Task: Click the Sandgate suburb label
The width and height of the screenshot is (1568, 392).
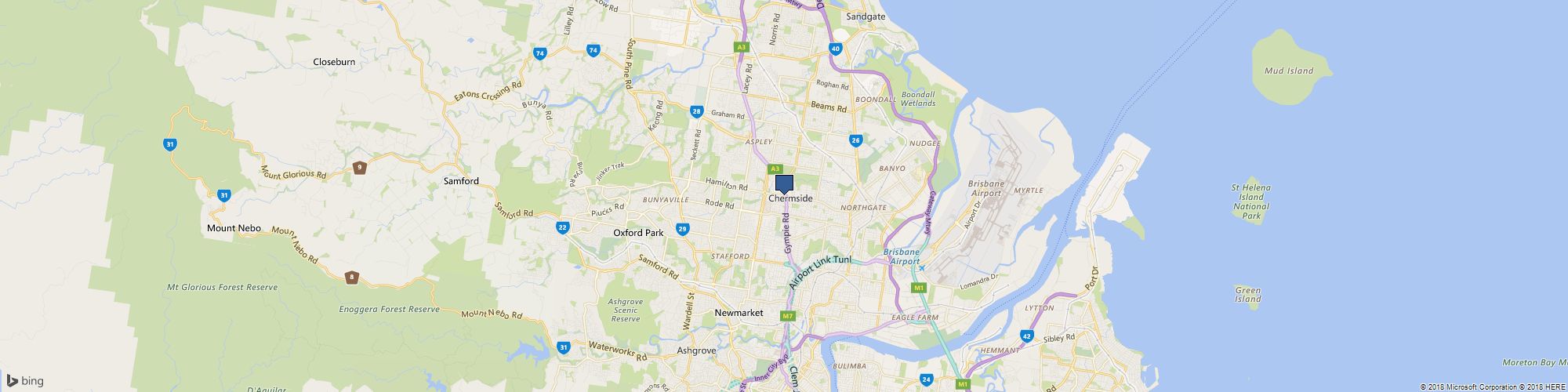Action: [866, 16]
